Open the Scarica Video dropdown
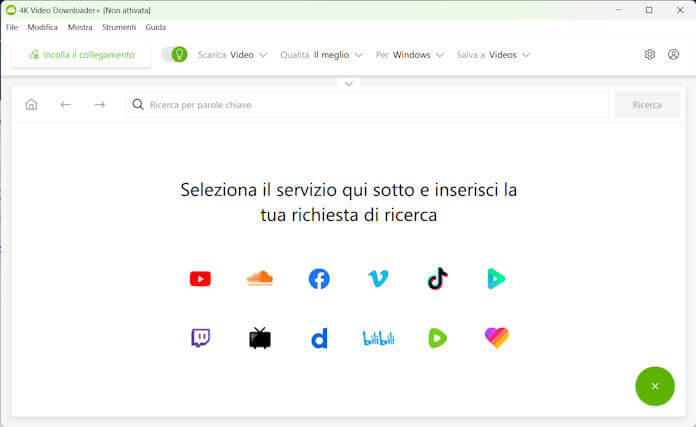The height and width of the screenshot is (427, 696). coord(232,55)
